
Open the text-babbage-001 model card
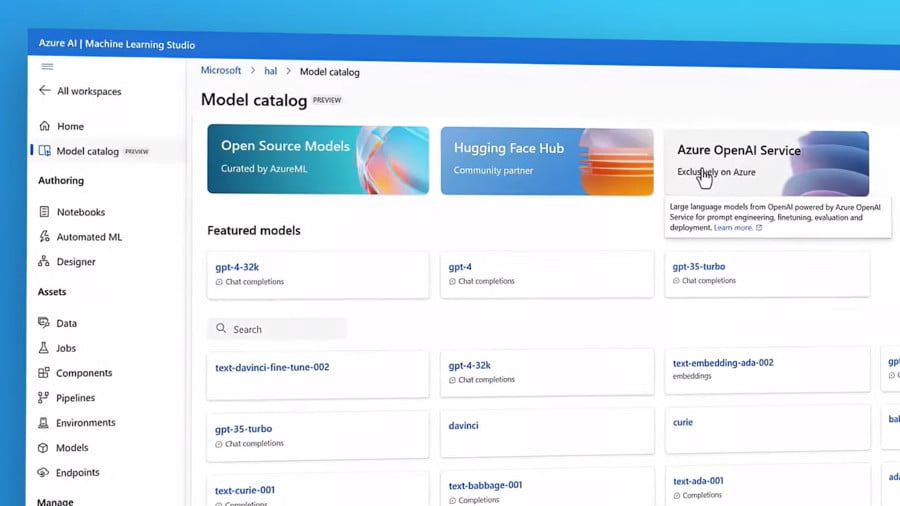pos(547,488)
